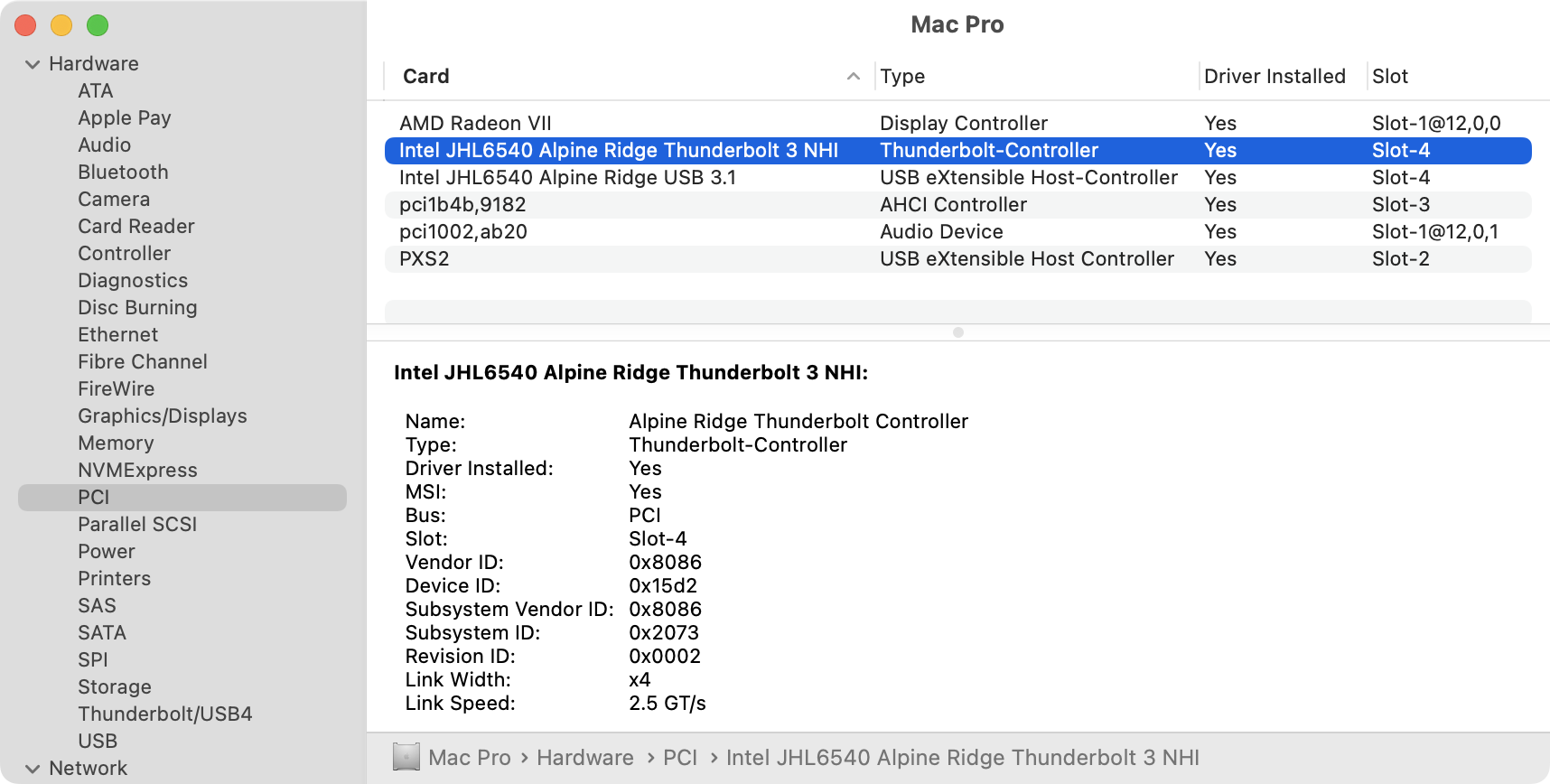Collapse the Network section in sidebar
The image size is (1550, 784).
point(33,769)
